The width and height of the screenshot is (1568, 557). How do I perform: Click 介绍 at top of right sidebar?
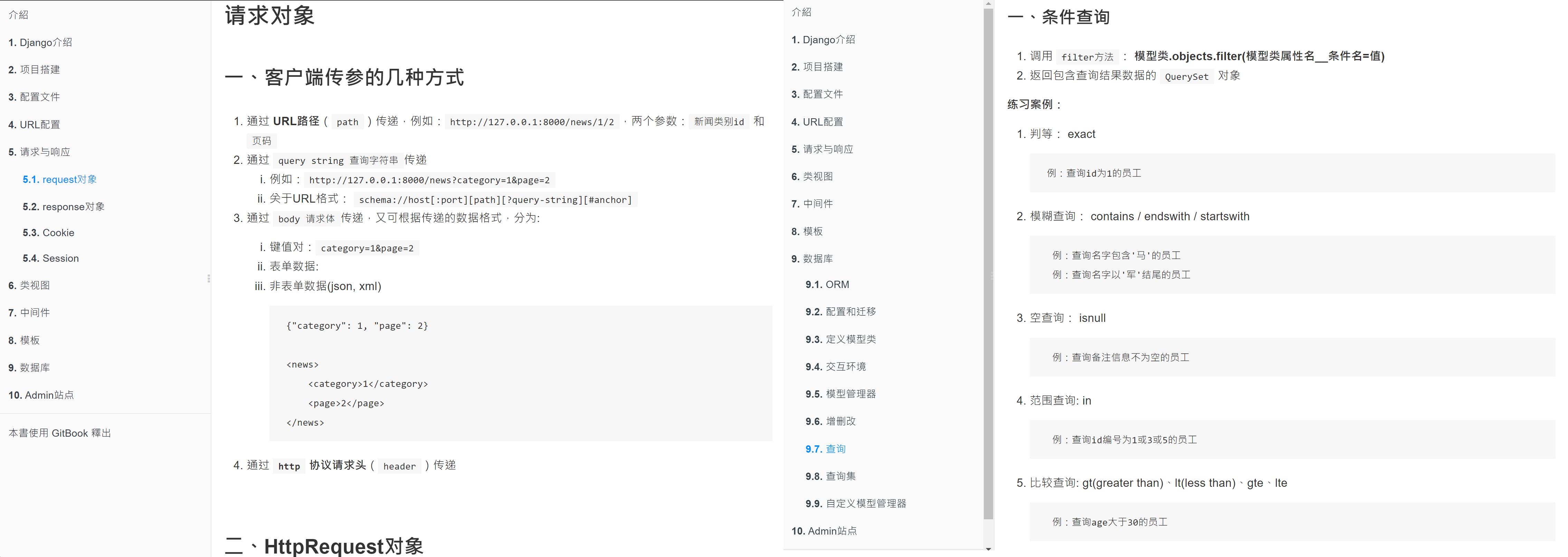point(801,11)
